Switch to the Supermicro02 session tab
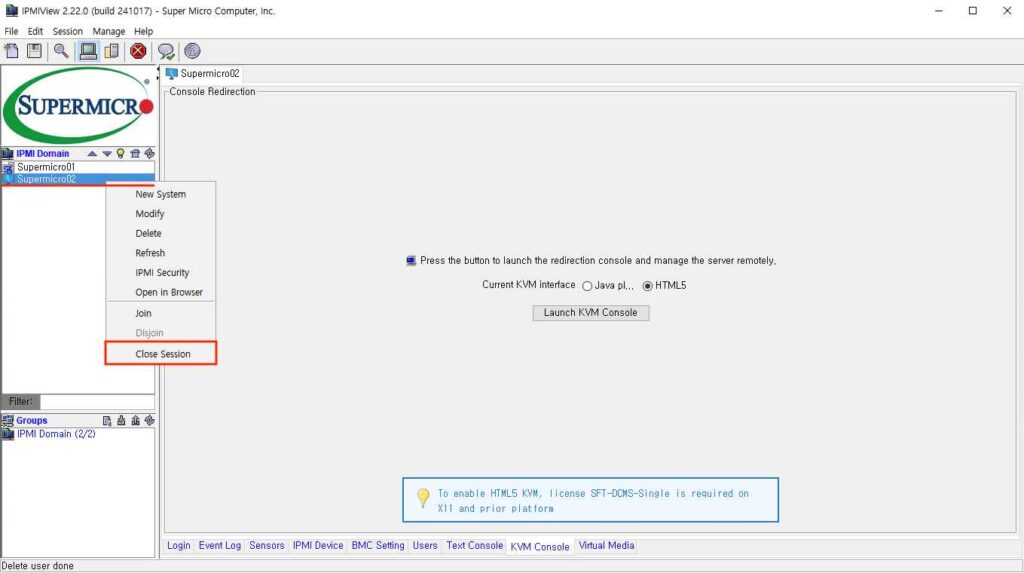 click(x=203, y=74)
